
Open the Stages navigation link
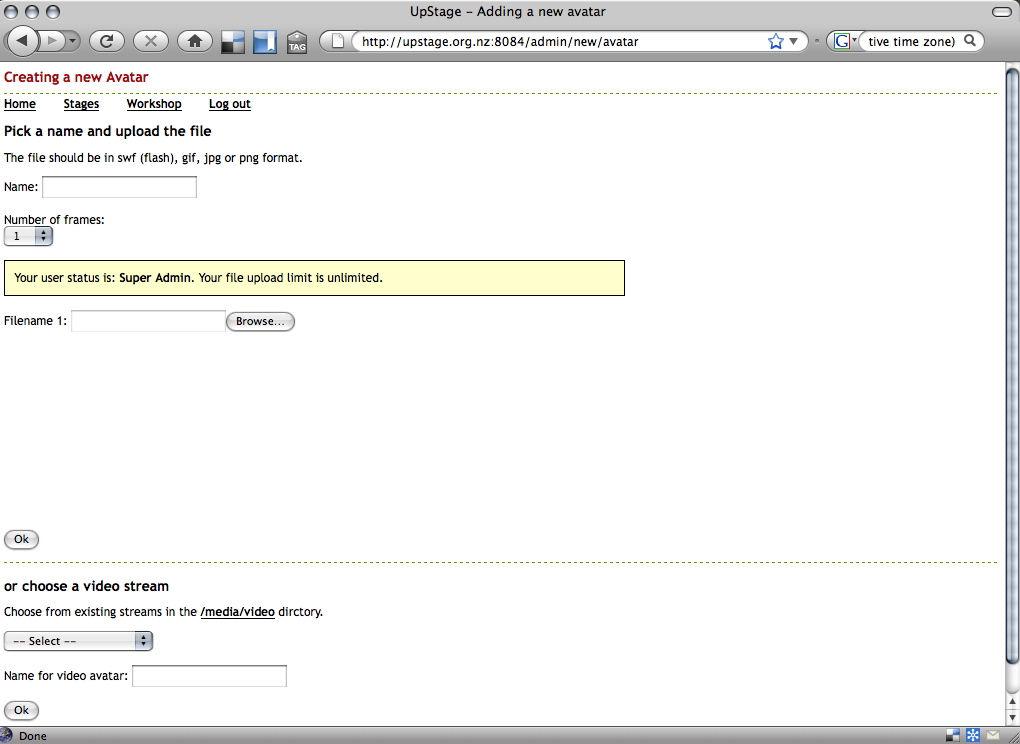(81, 104)
